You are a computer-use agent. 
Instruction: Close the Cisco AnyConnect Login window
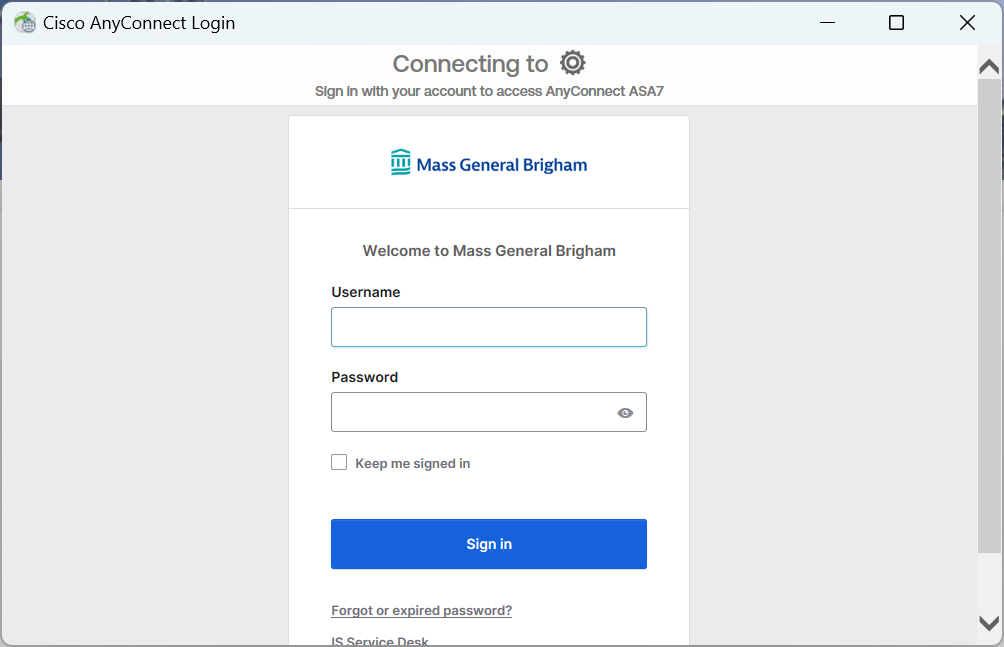point(967,22)
